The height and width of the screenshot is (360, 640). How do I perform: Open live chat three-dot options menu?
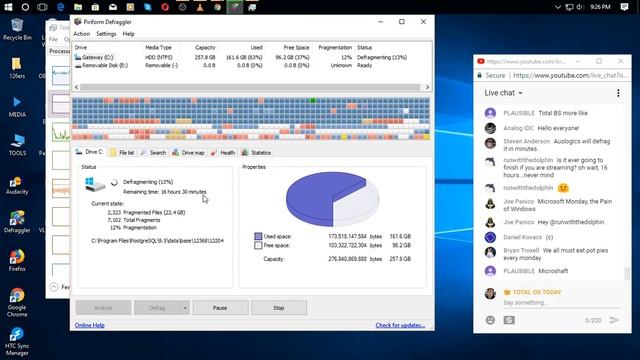click(x=618, y=93)
